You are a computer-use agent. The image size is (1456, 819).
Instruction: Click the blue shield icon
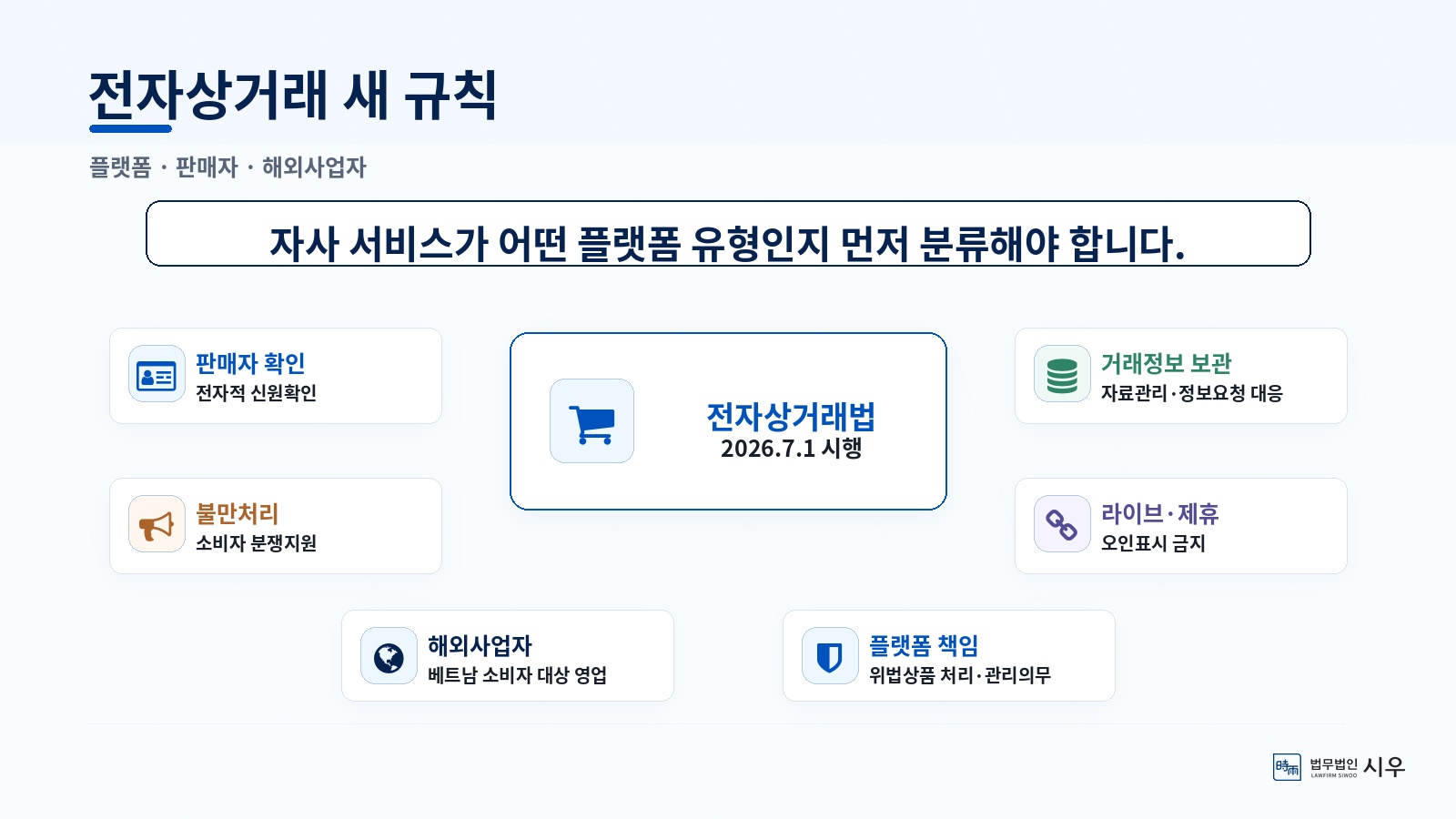coord(830,656)
